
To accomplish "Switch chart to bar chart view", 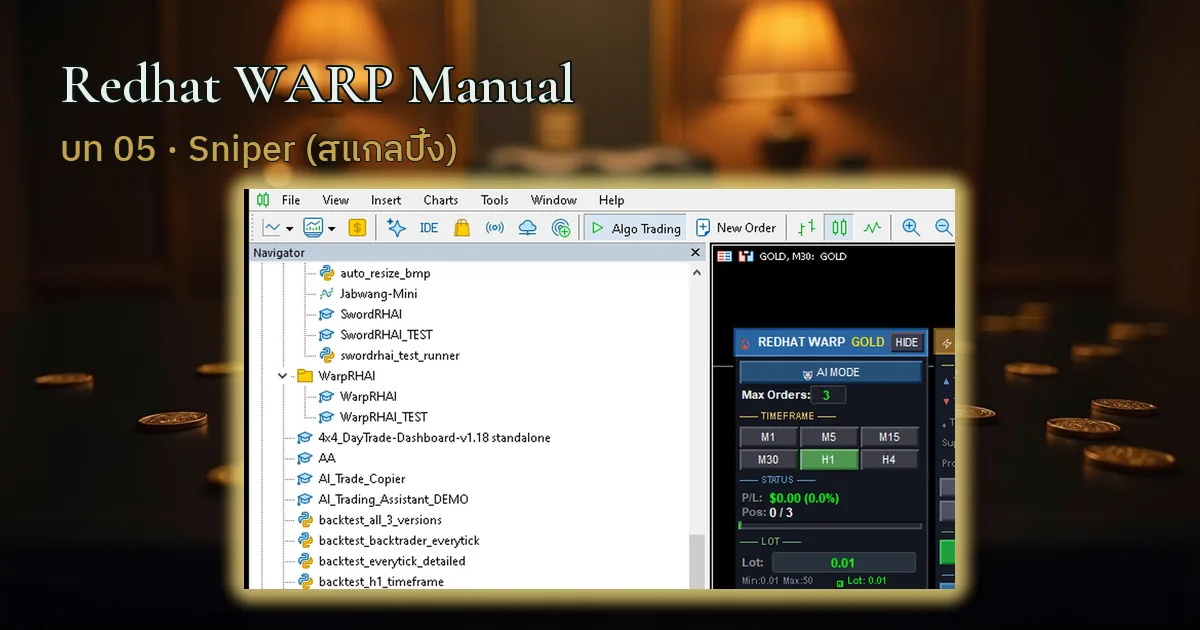I will [806, 228].
